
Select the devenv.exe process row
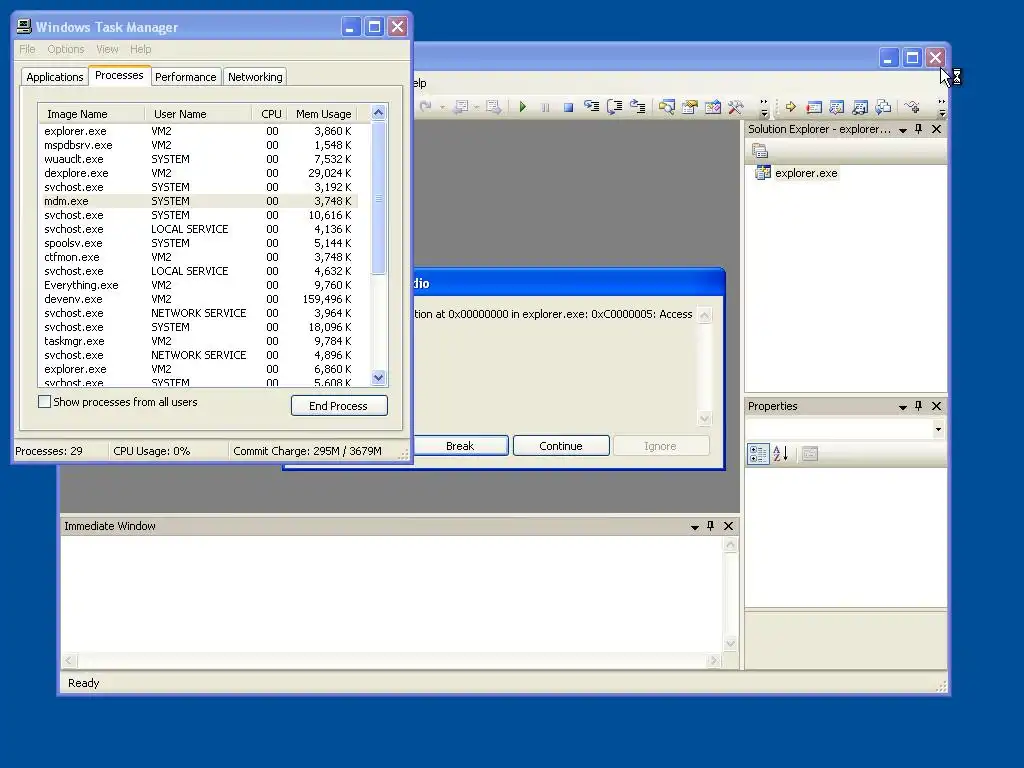[199, 299]
